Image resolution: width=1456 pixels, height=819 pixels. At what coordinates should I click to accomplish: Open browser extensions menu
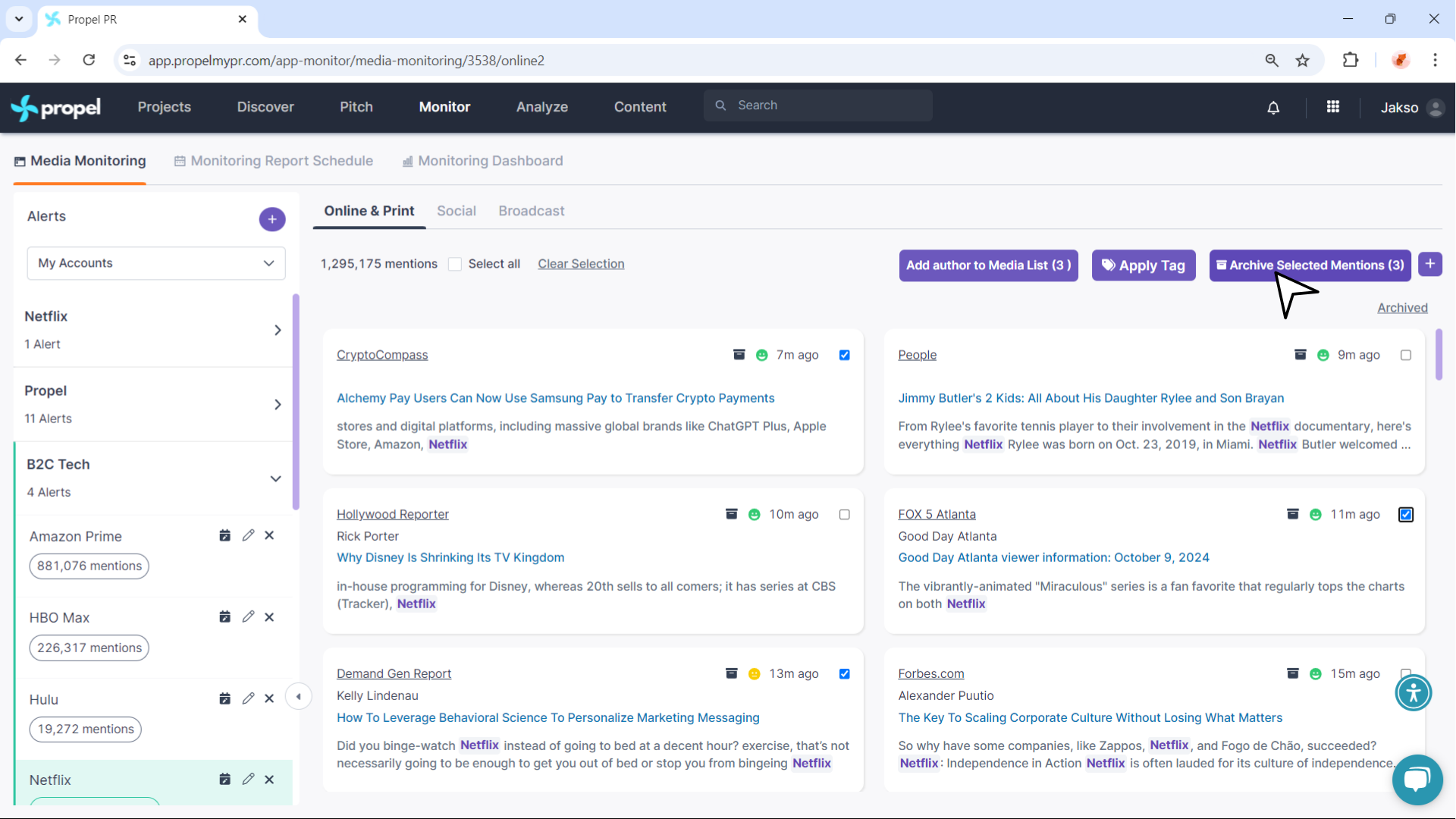1350,61
